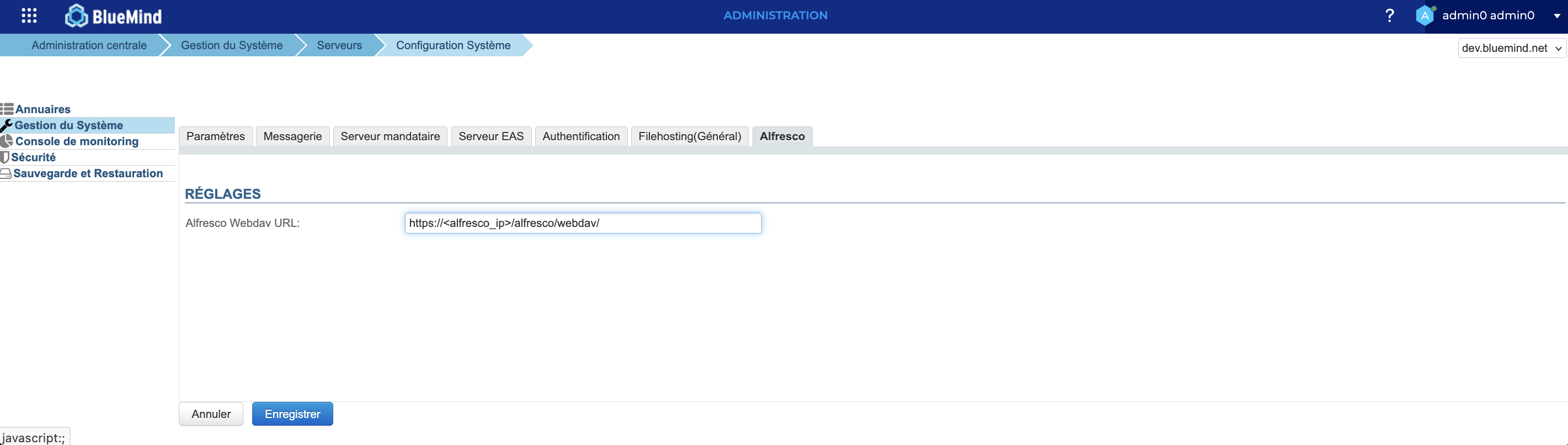Click the Annuaires list icon

click(7, 109)
